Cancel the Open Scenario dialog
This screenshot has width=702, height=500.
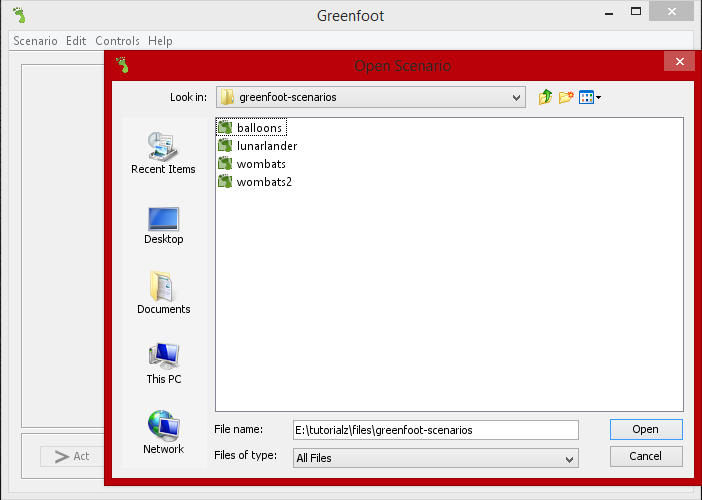click(646, 456)
